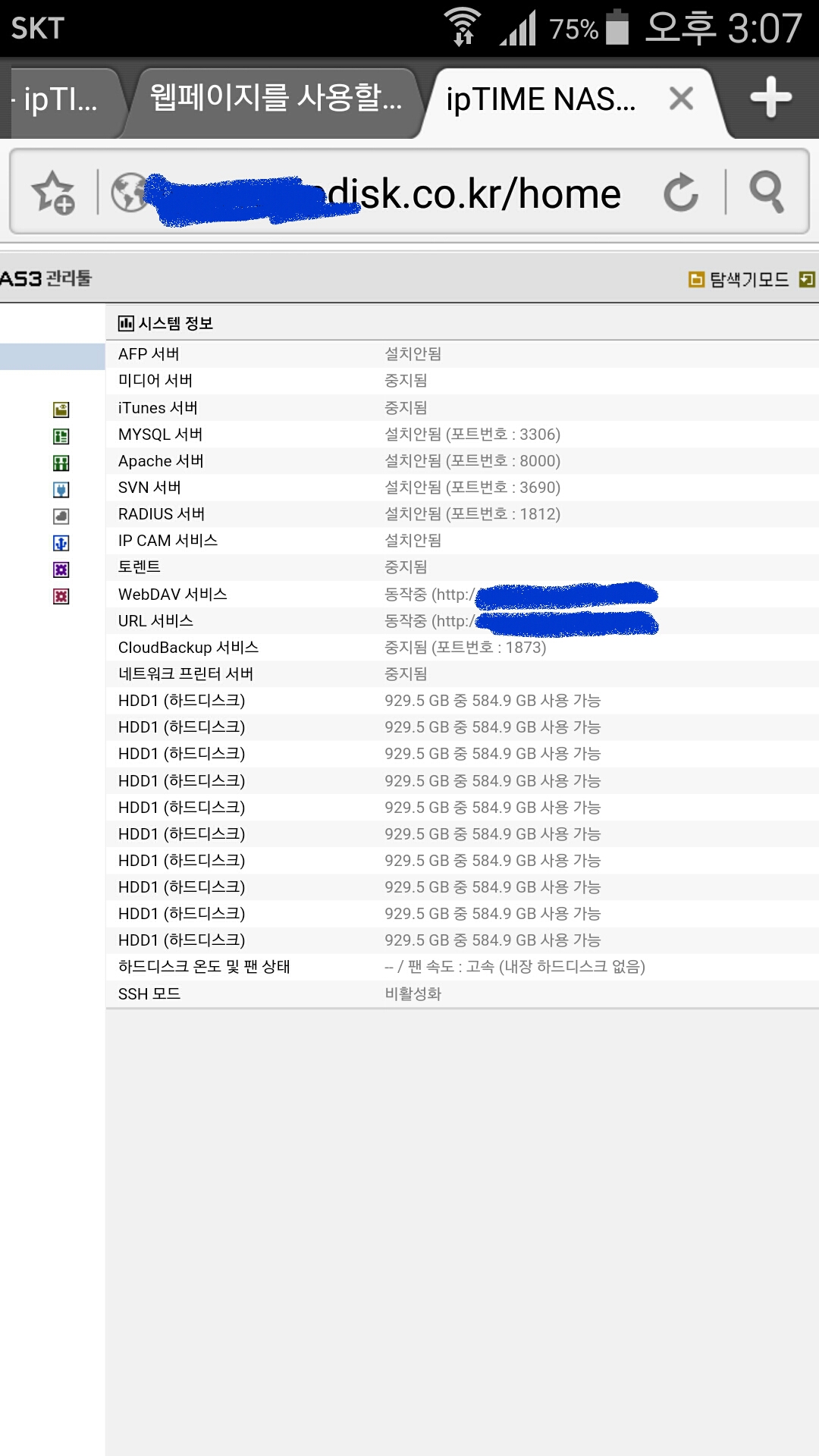
Task: Click SVN status showing port 3690
Action: coord(472,488)
